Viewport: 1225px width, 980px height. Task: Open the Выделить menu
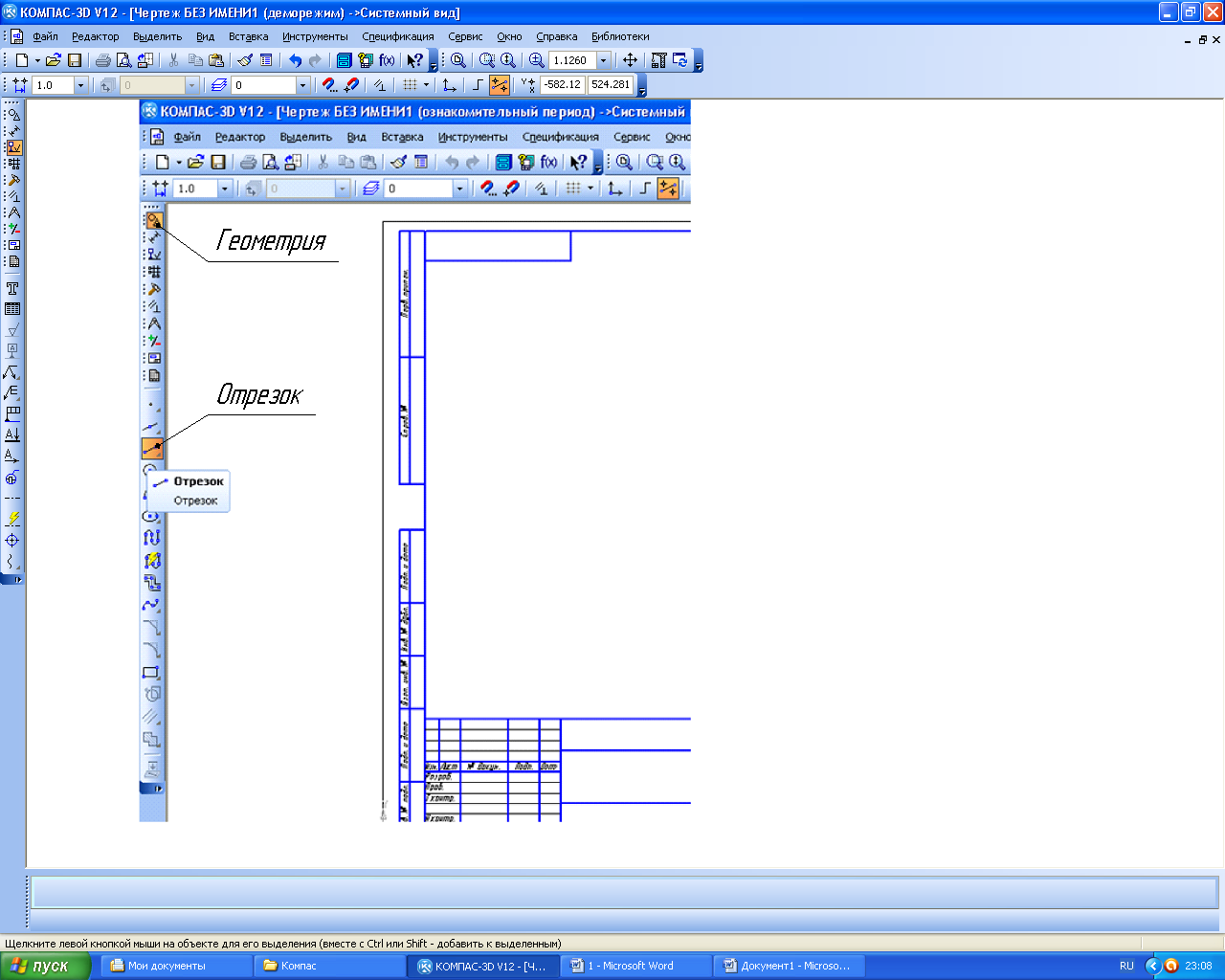click(x=158, y=36)
